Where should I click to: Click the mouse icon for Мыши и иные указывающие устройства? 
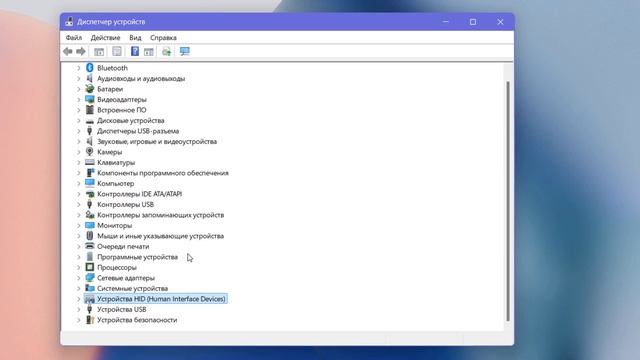(90, 236)
